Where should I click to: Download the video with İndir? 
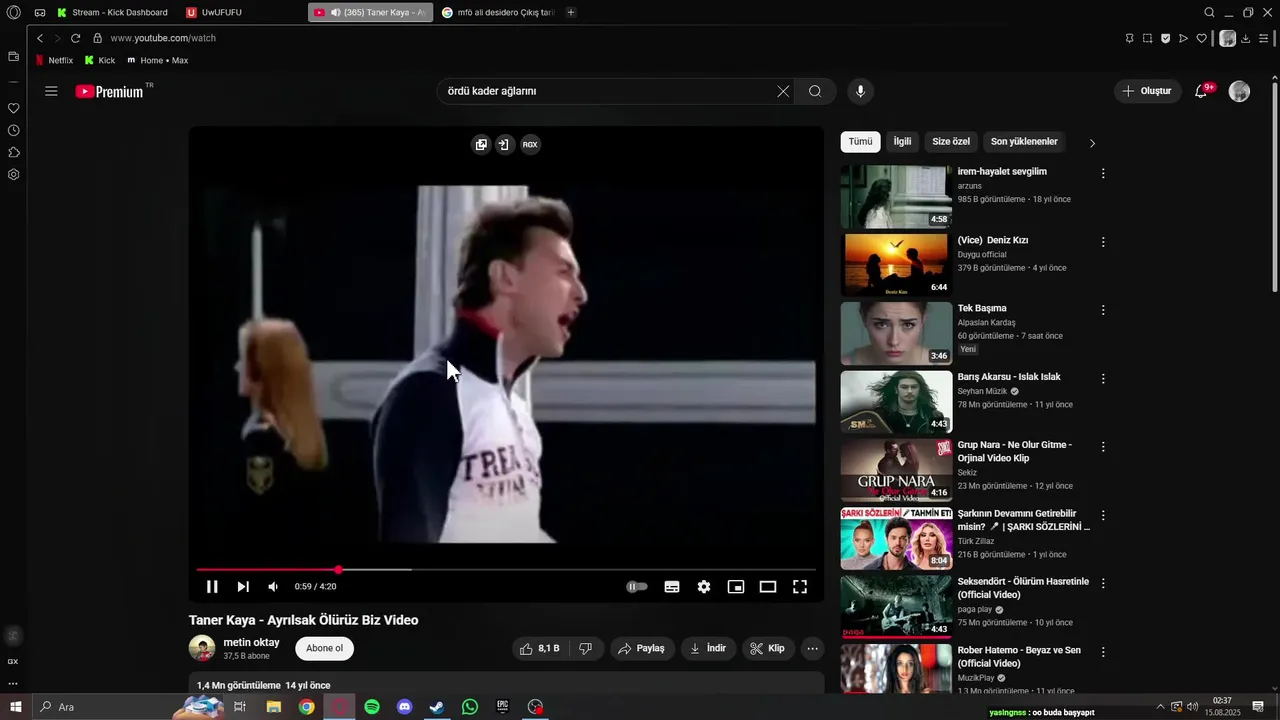[709, 648]
